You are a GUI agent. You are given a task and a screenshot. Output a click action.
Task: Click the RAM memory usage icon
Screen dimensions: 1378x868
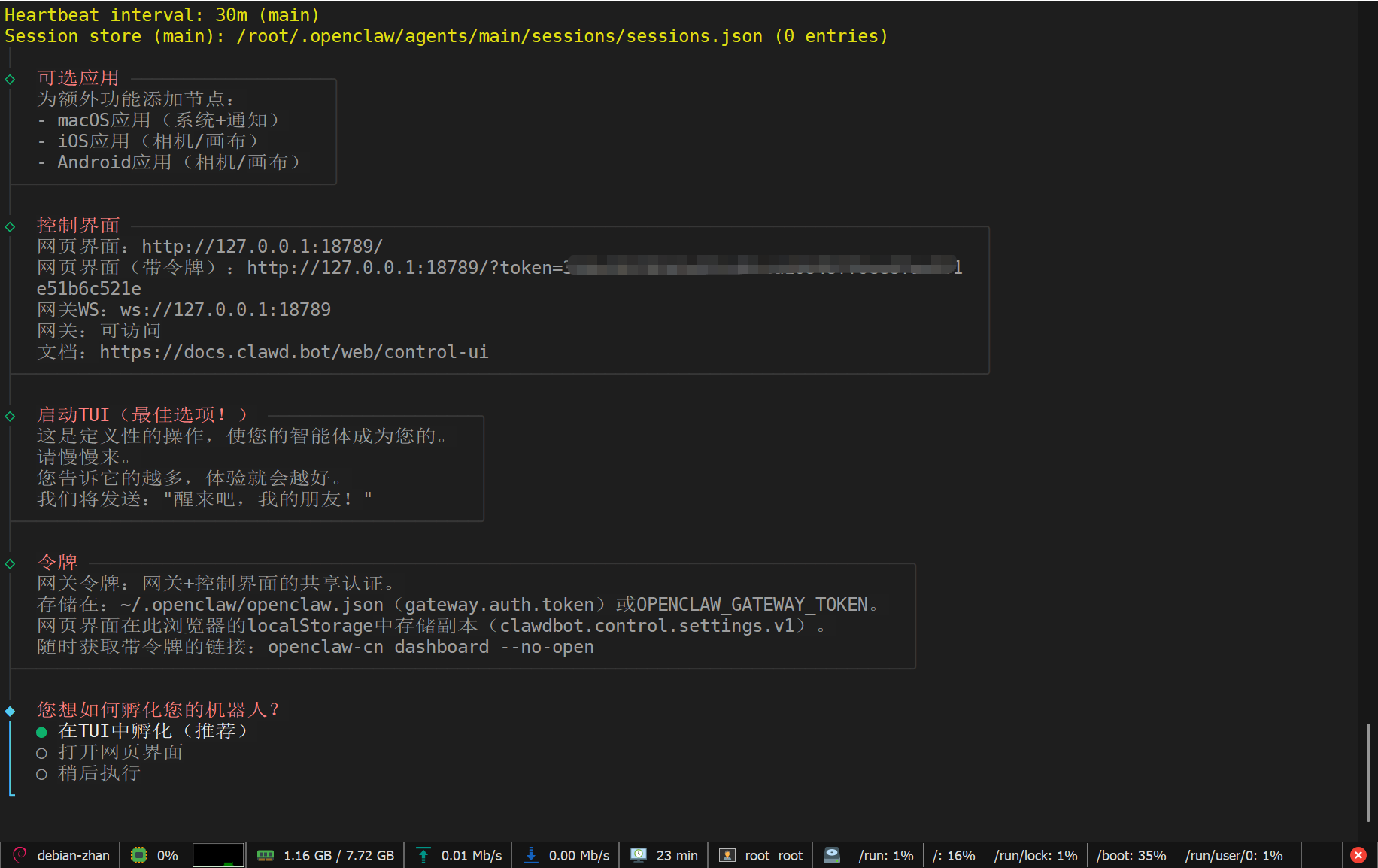(x=265, y=855)
